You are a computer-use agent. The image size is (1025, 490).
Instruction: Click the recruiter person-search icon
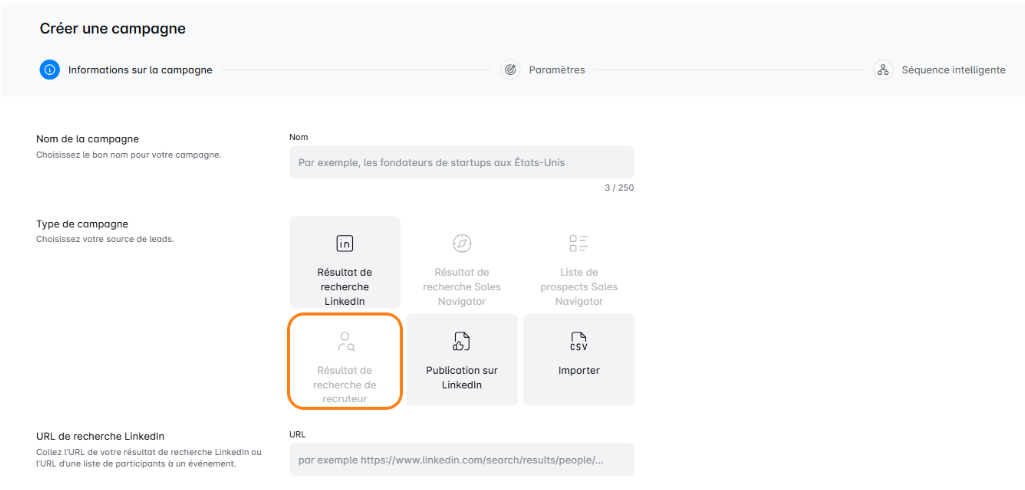(x=344, y=342)
